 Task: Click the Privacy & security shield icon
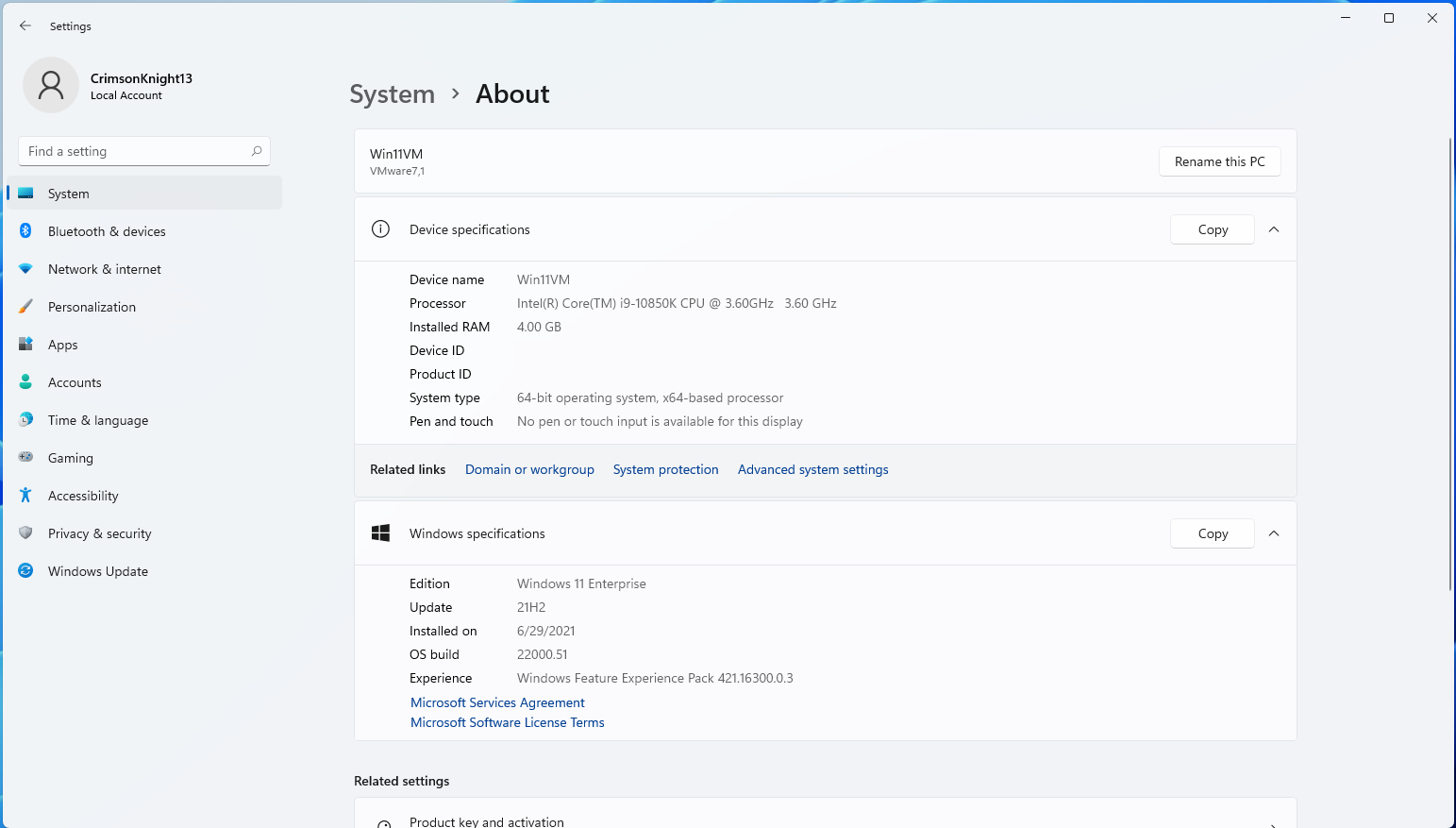click(x=26, y=533)
